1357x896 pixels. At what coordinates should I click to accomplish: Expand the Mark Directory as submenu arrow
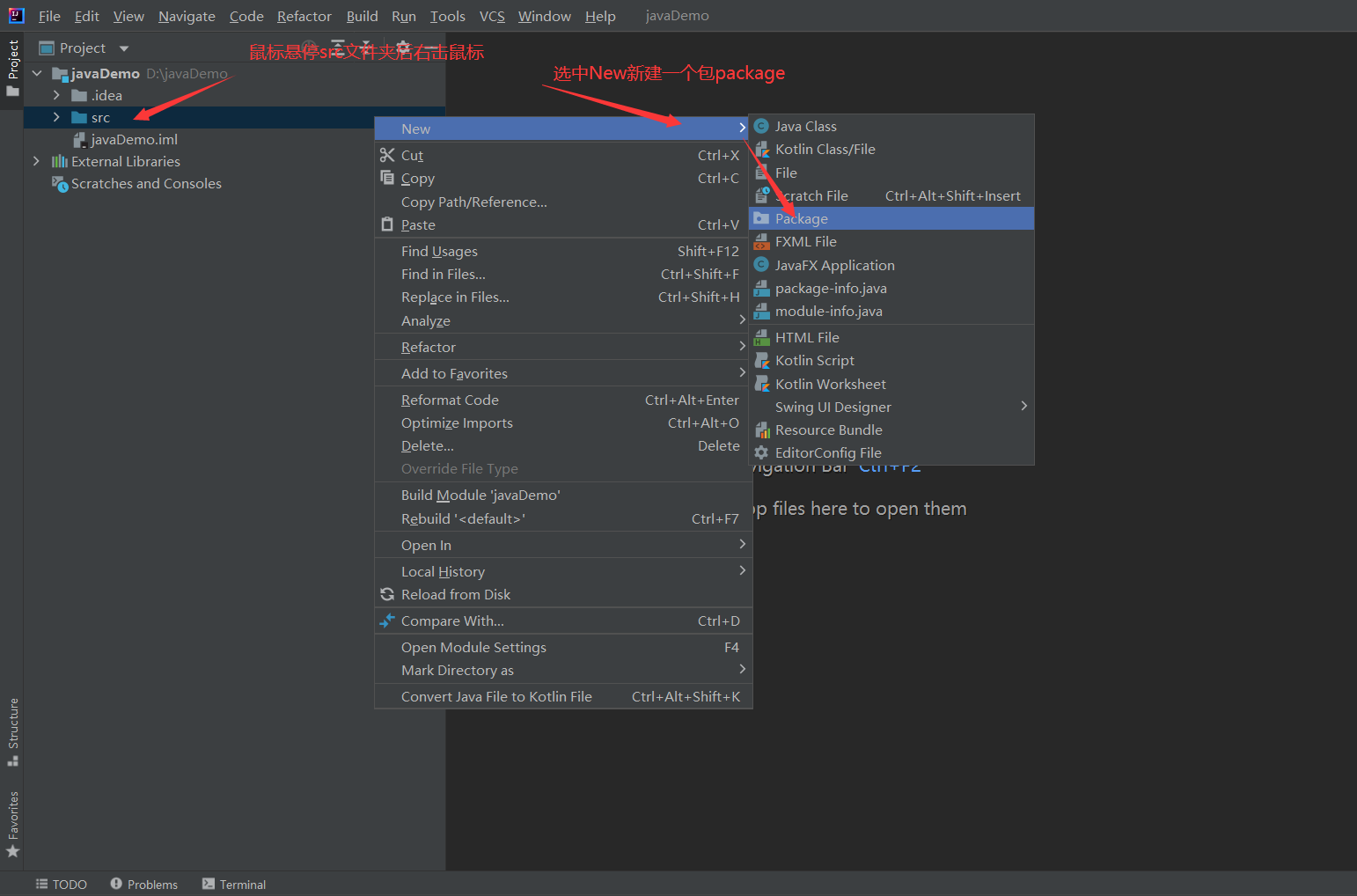[743, 669]
